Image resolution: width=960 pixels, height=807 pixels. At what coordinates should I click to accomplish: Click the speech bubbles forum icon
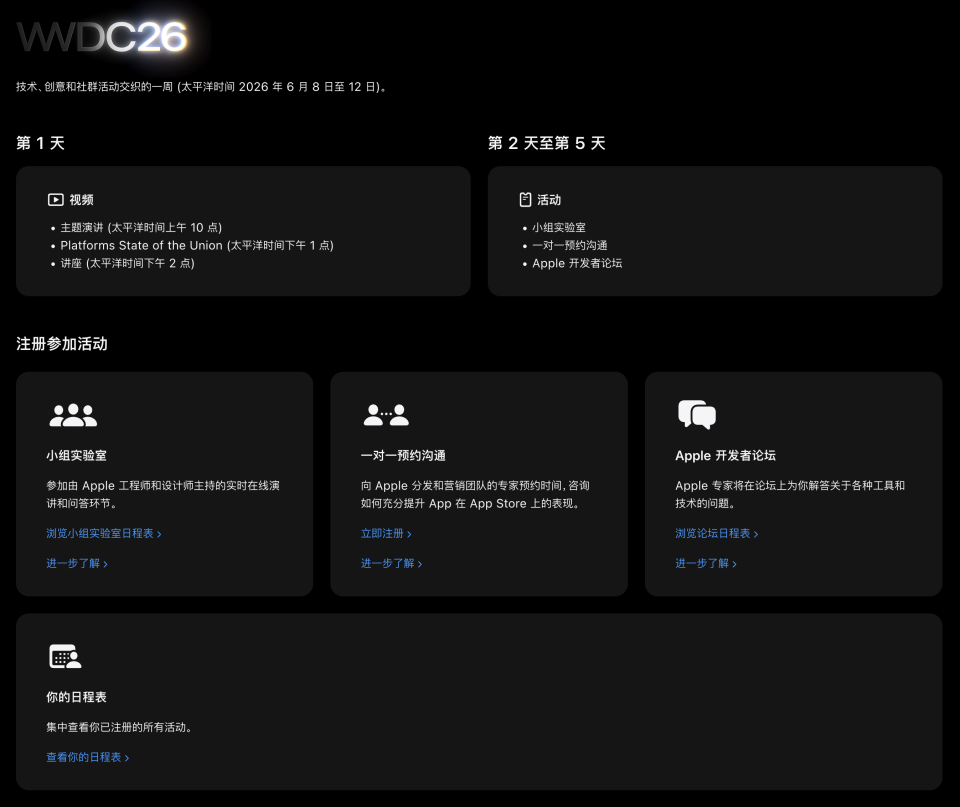(697, 415)
